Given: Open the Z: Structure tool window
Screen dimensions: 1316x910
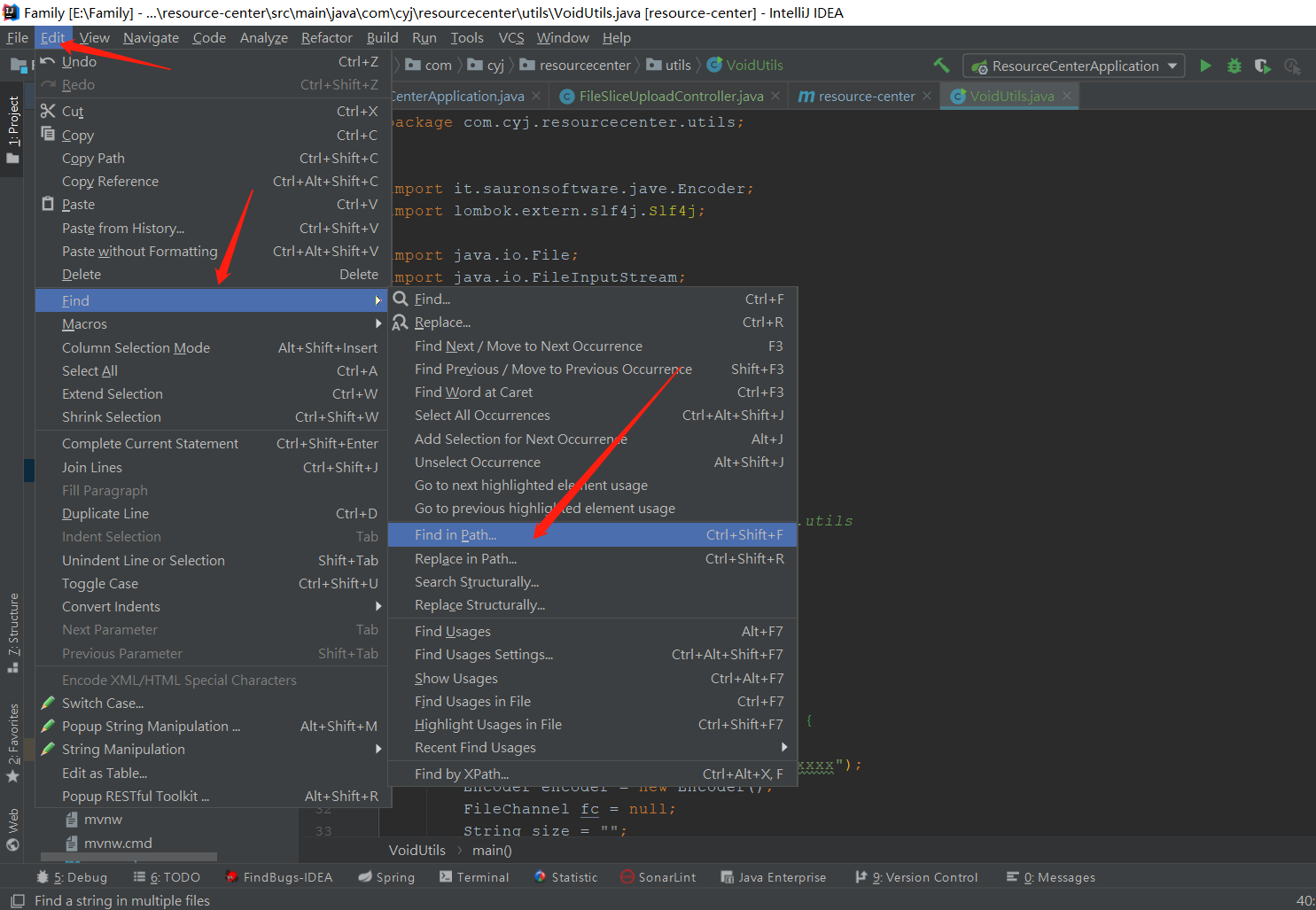Looking at the screenshot, I should pyautogui.click(x=12, y=633).
